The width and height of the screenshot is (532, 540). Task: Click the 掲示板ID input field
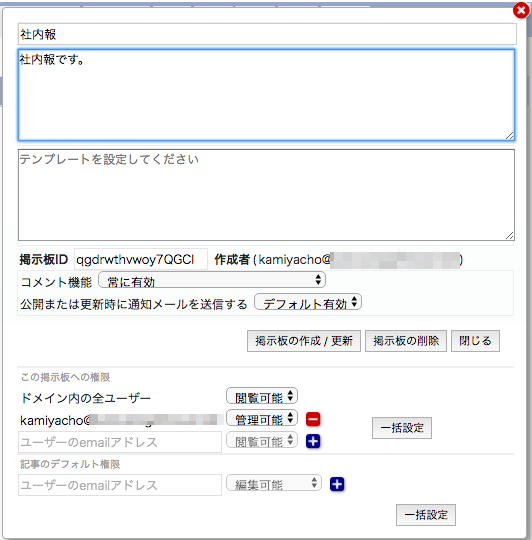coord(141,259)
